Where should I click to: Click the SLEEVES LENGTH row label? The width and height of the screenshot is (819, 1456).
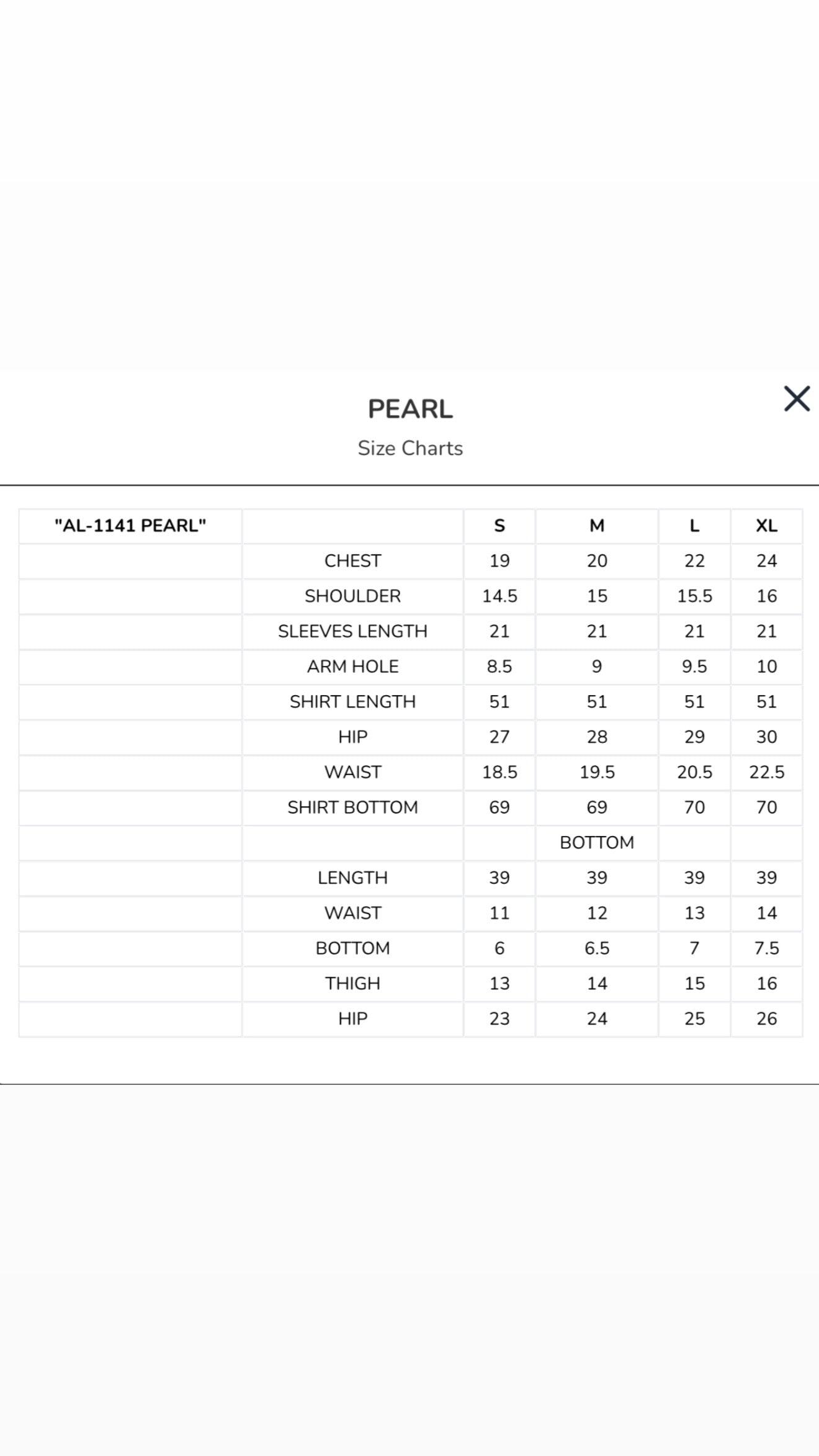(x=352, y=631)
